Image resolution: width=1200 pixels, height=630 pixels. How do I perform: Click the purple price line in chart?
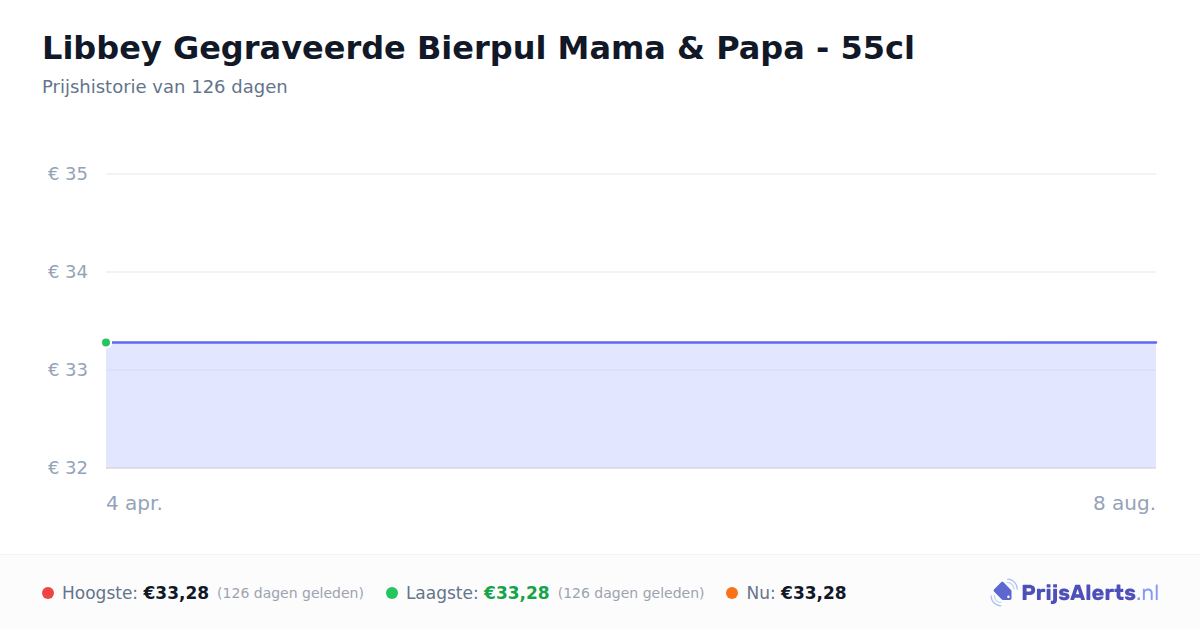point(631,342)
